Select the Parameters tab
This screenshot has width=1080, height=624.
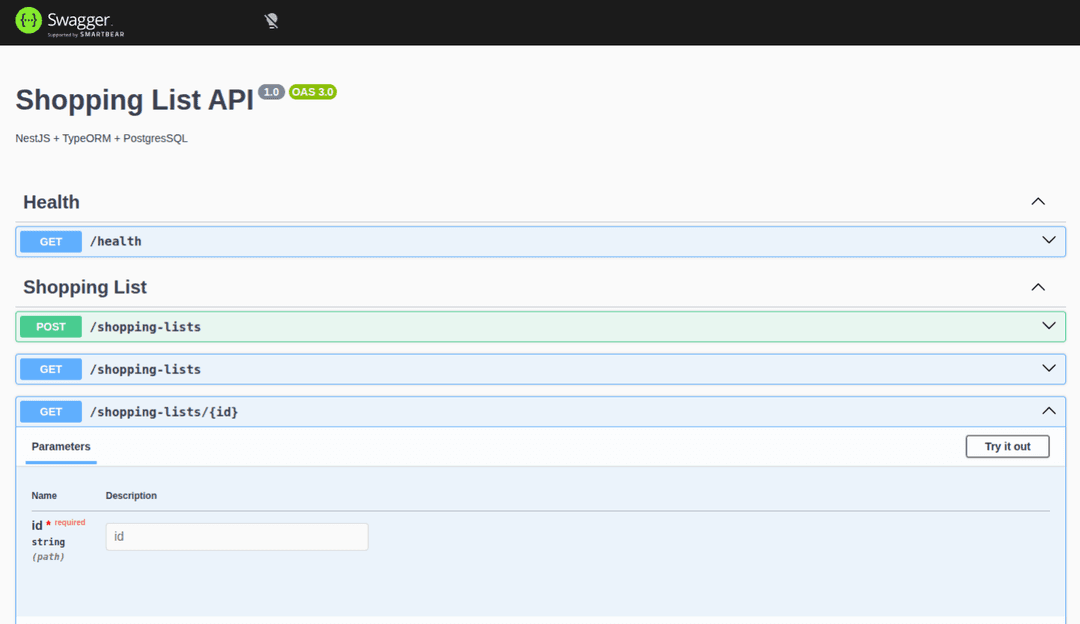tap(60, 446)
